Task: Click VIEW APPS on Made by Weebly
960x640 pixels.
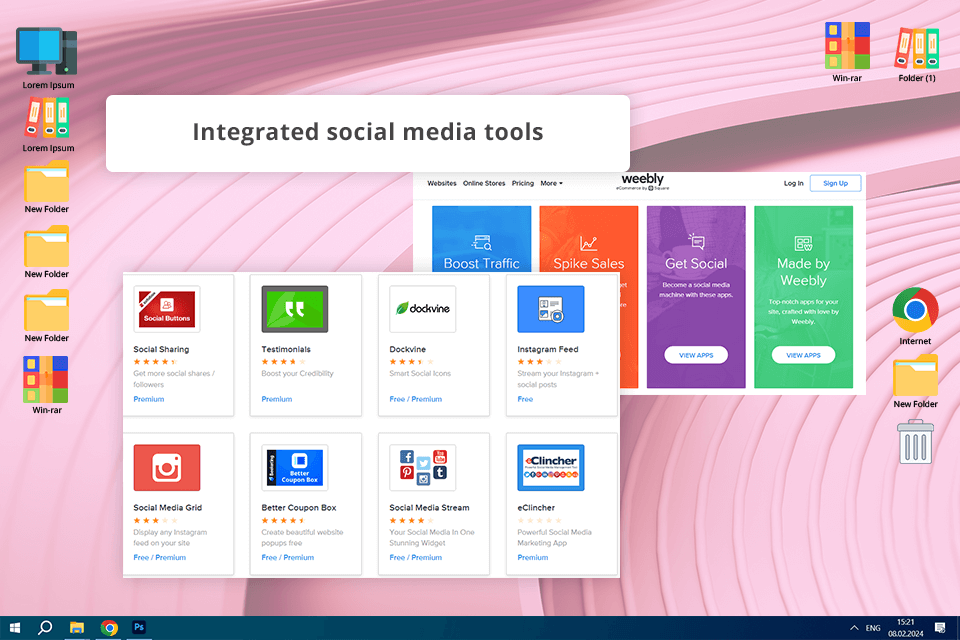Action: (x=803, y=355)
